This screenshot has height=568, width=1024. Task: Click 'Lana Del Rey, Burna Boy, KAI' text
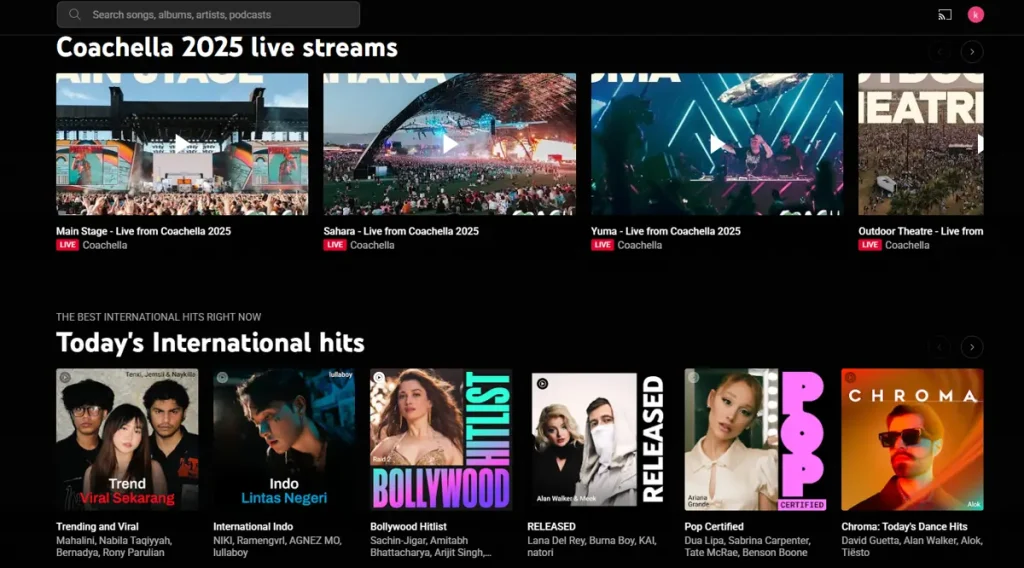click(592, 541)
